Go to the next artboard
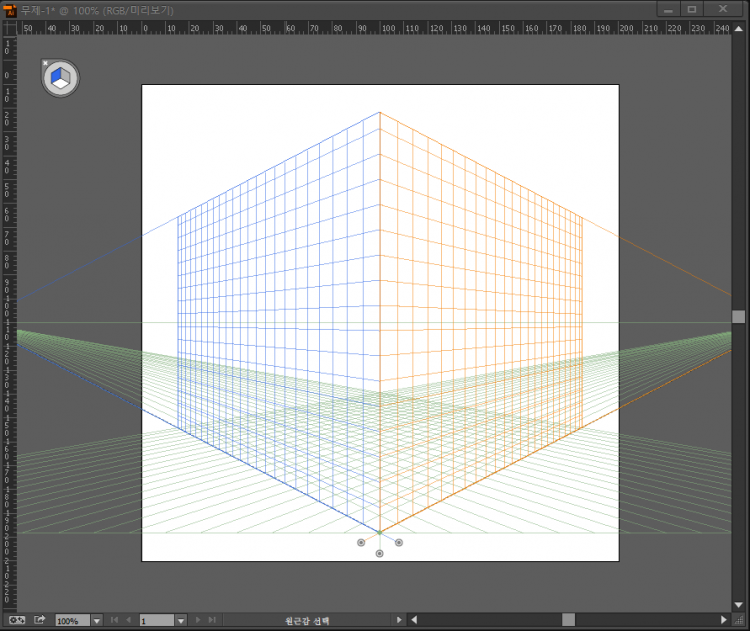This screenshot has width=750, height=631. pyautogui.click(x=197, y=621)
